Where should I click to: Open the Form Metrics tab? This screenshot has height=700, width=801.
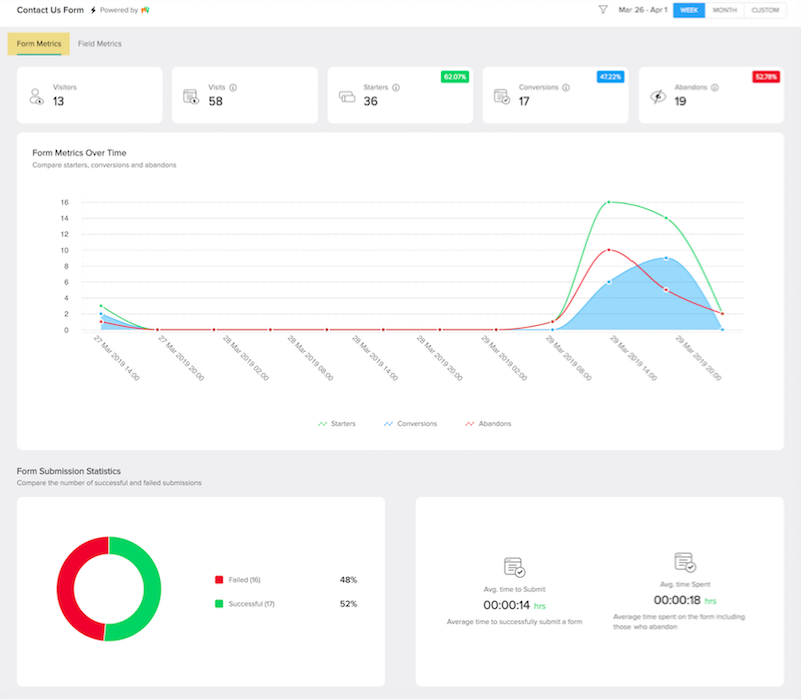tap(39, 44)
